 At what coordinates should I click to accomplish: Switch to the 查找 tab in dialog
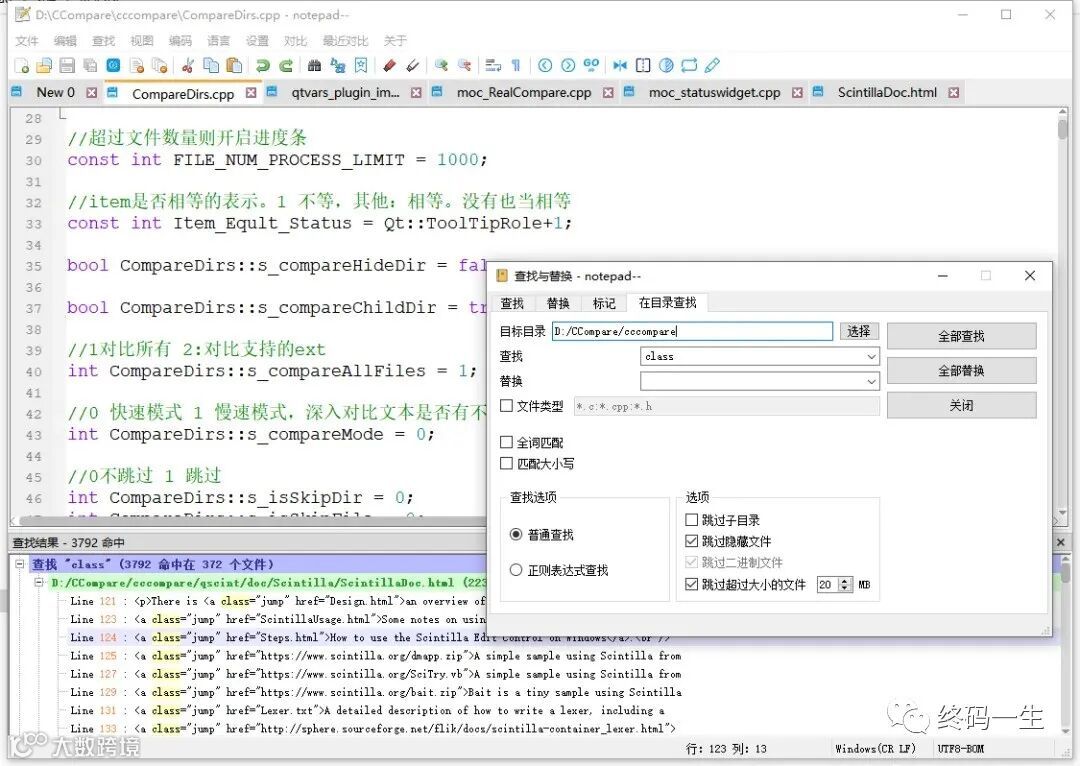click(x=512, y=303)
